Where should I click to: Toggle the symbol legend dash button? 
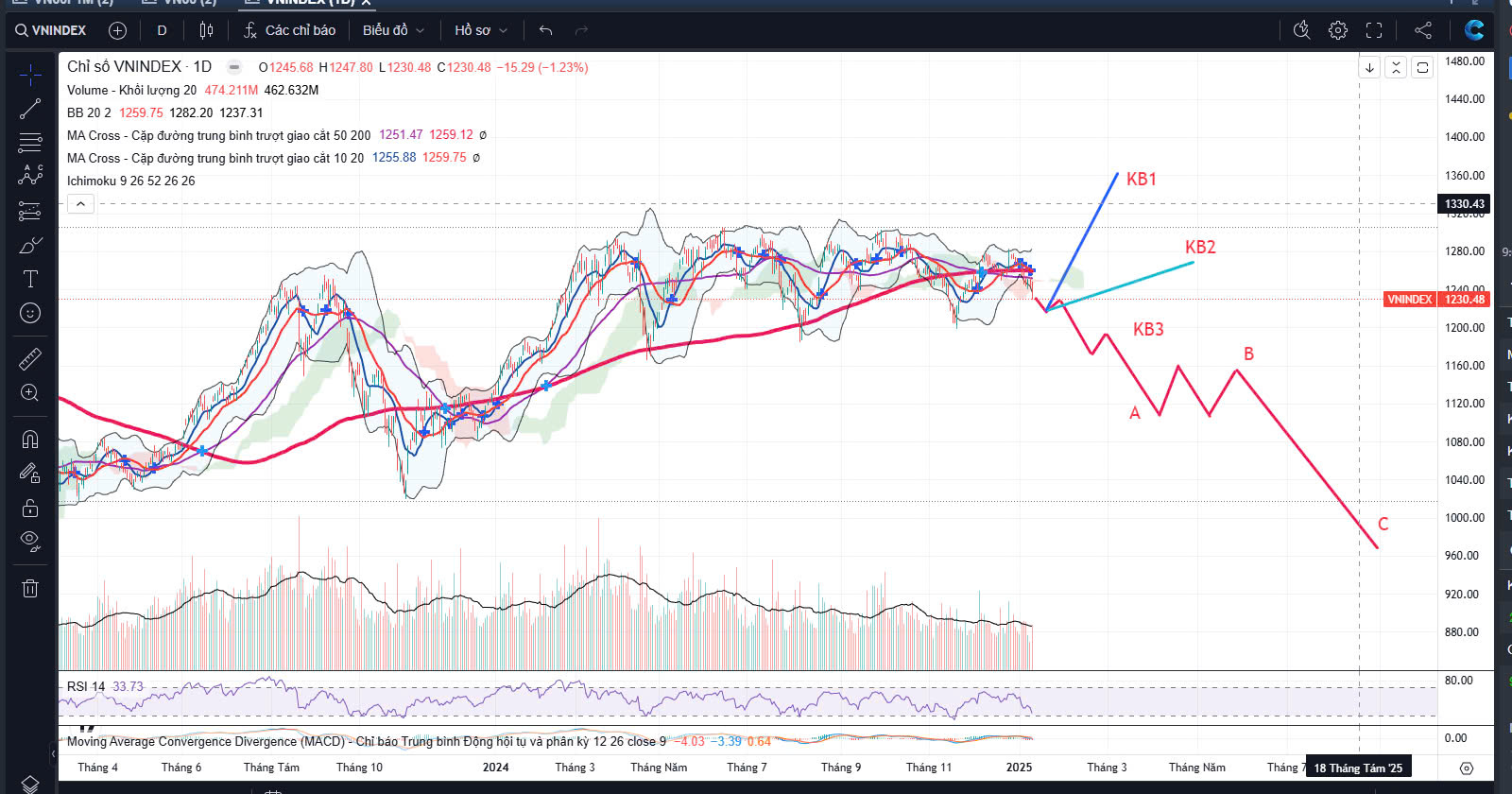[x=234, y=67]
